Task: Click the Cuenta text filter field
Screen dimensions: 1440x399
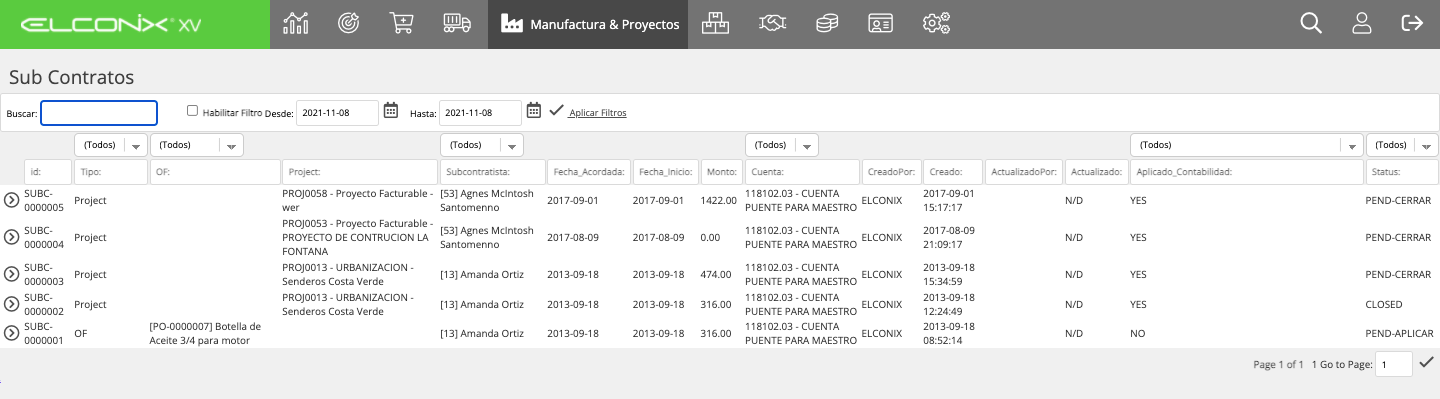Action: coord(802,172)
